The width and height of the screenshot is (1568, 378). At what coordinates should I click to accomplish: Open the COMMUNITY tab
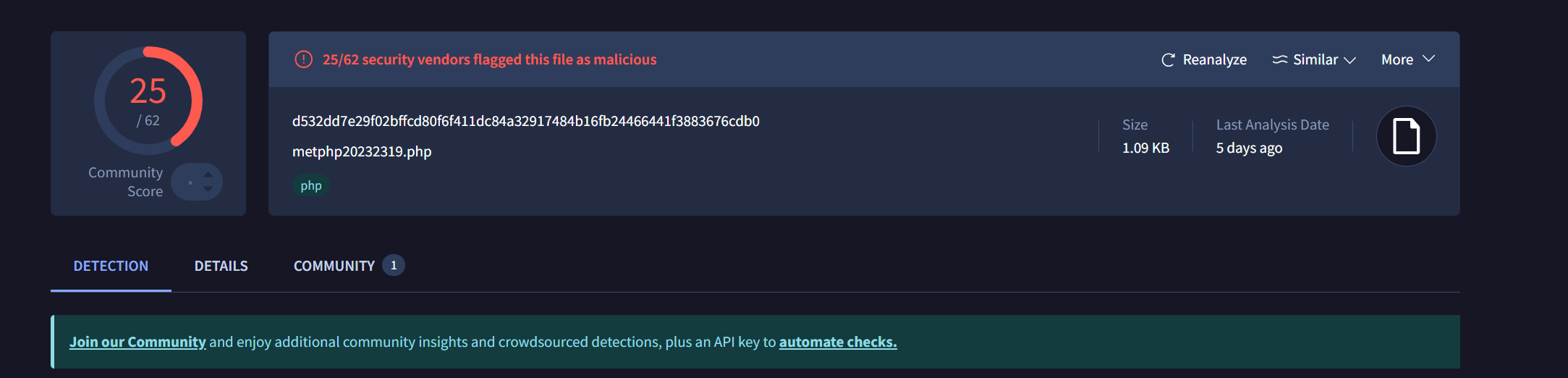tap(334, 266)
